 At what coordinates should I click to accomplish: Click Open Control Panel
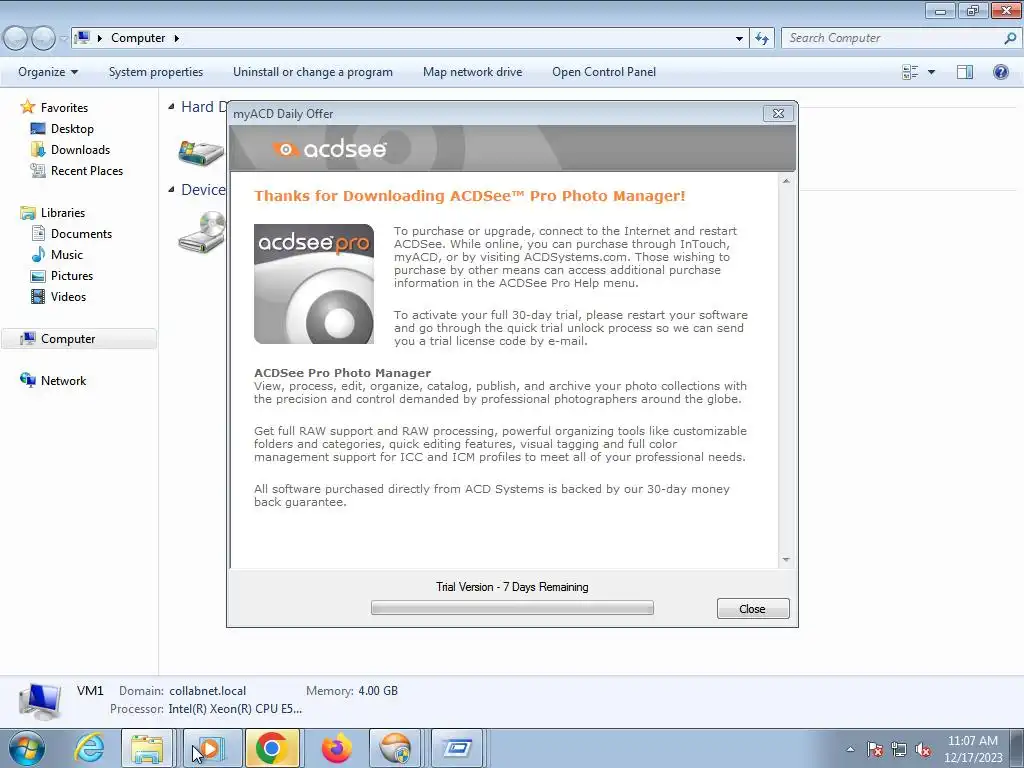coord(604,72)
